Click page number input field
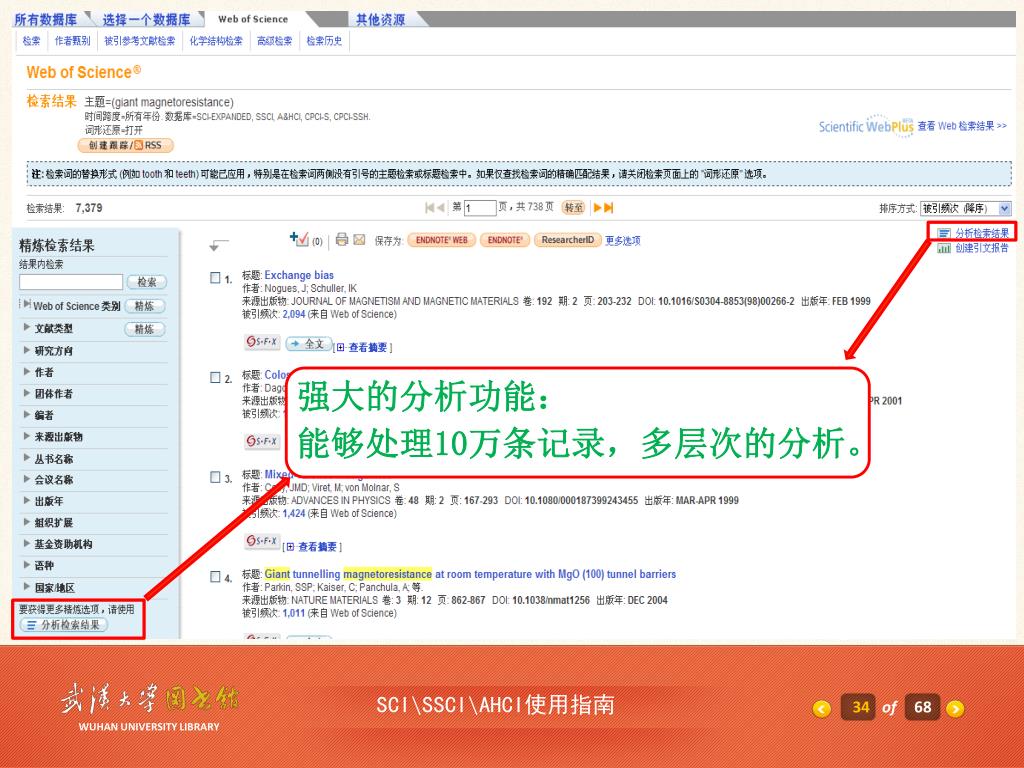Viewport: 1024px width, 768px height. pyautogui.click(x=480, y=208)
